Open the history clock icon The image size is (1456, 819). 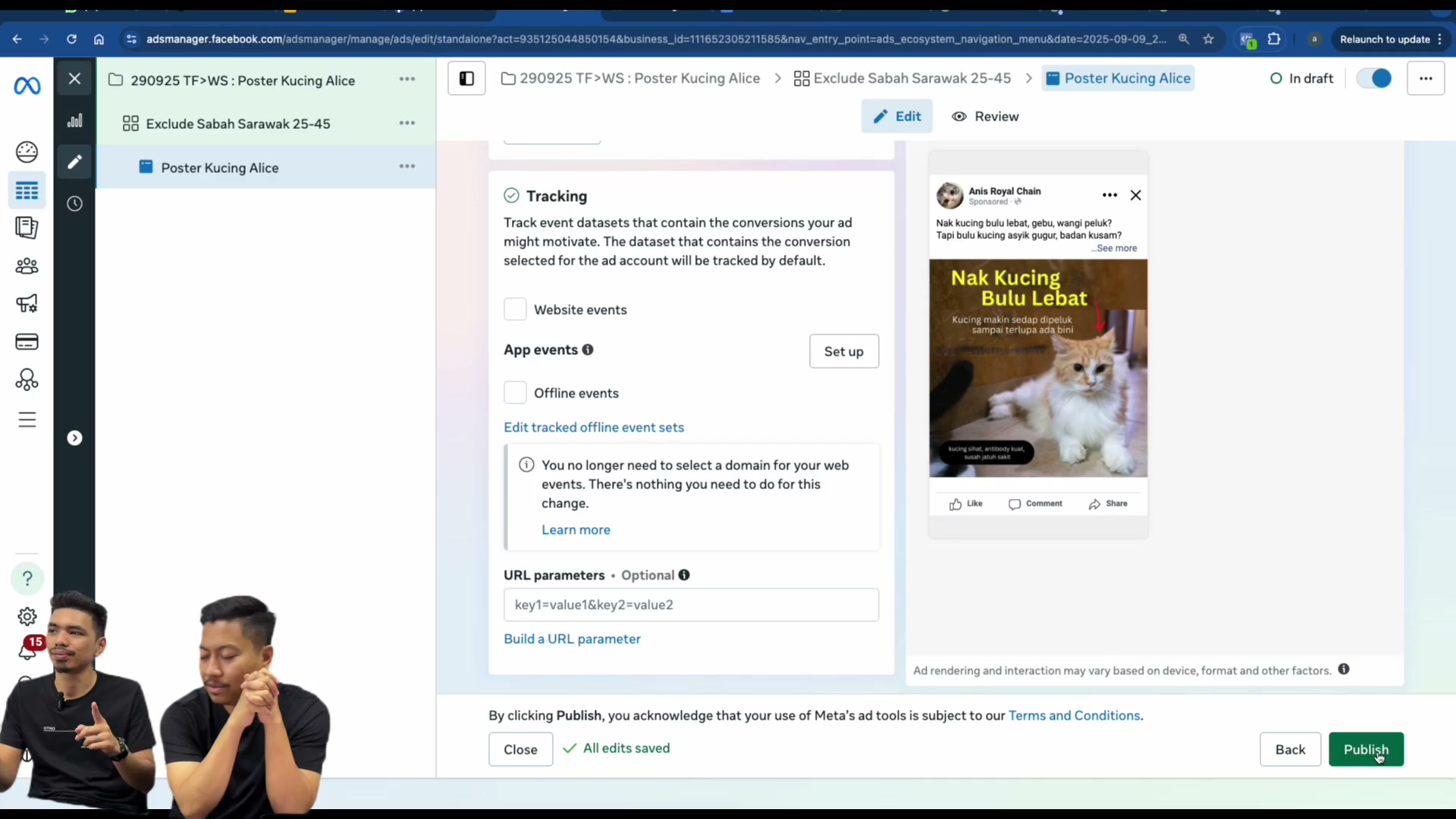[74, 203]
